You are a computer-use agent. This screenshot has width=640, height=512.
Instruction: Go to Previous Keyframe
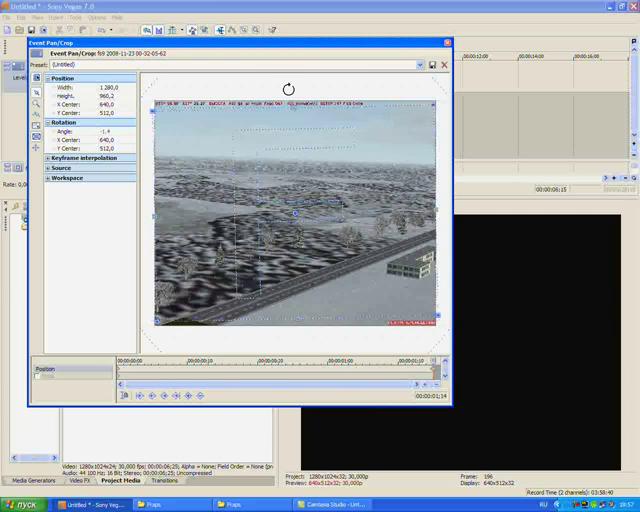(152, 396)
